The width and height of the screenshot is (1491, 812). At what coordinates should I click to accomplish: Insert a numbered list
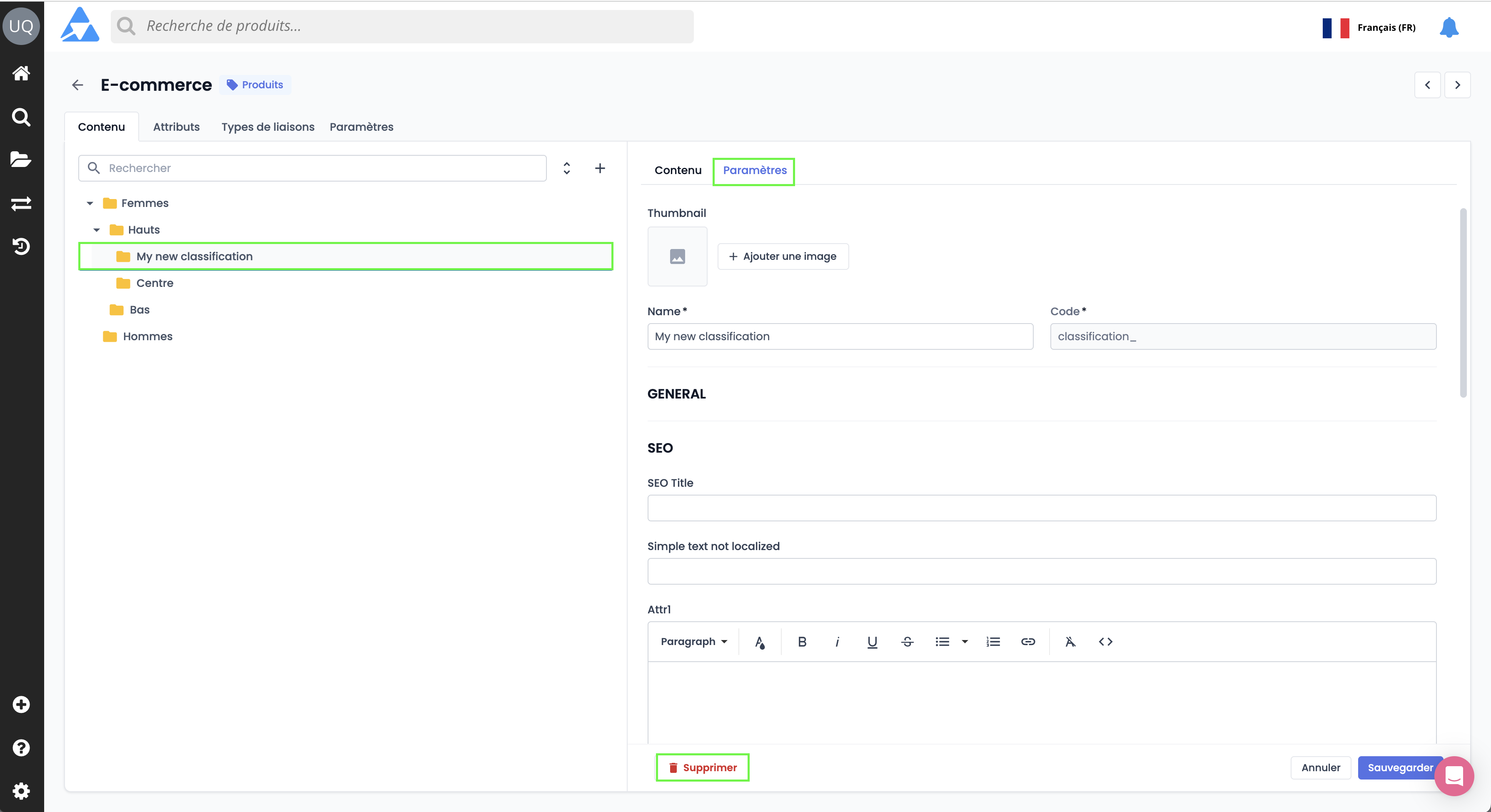993,642
